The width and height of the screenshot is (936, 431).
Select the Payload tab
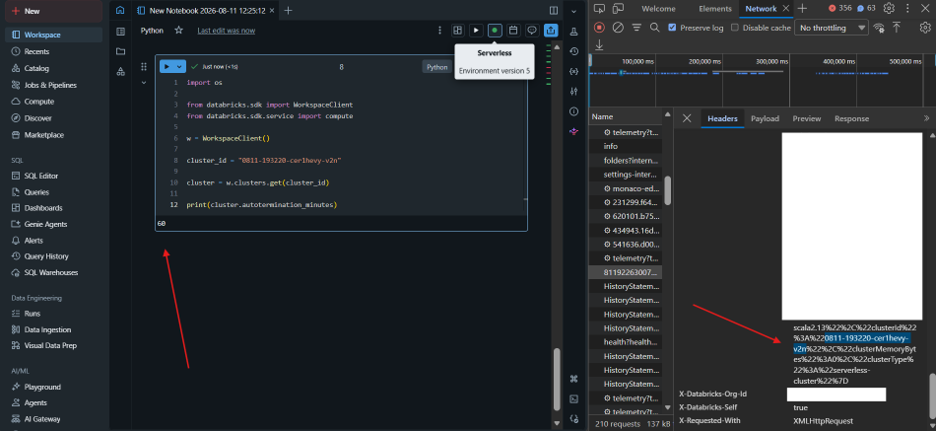tap(765, 118)
